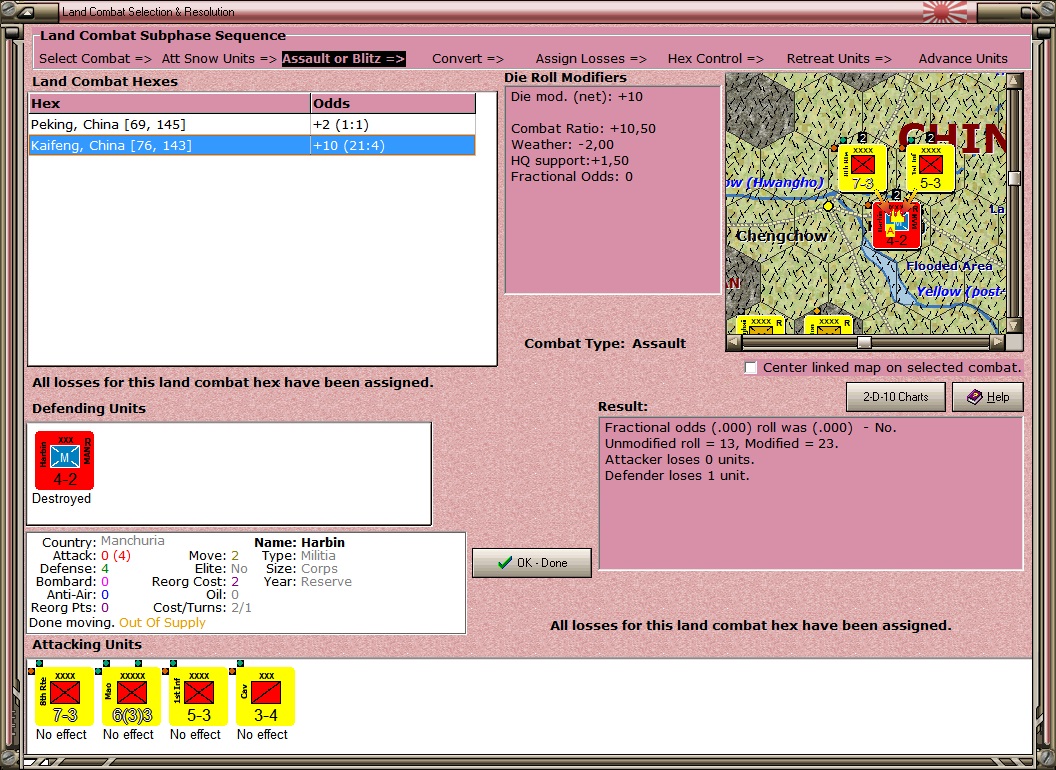Click the Convert subphase step
1056x770 pixels.
(x=467, y=59)
